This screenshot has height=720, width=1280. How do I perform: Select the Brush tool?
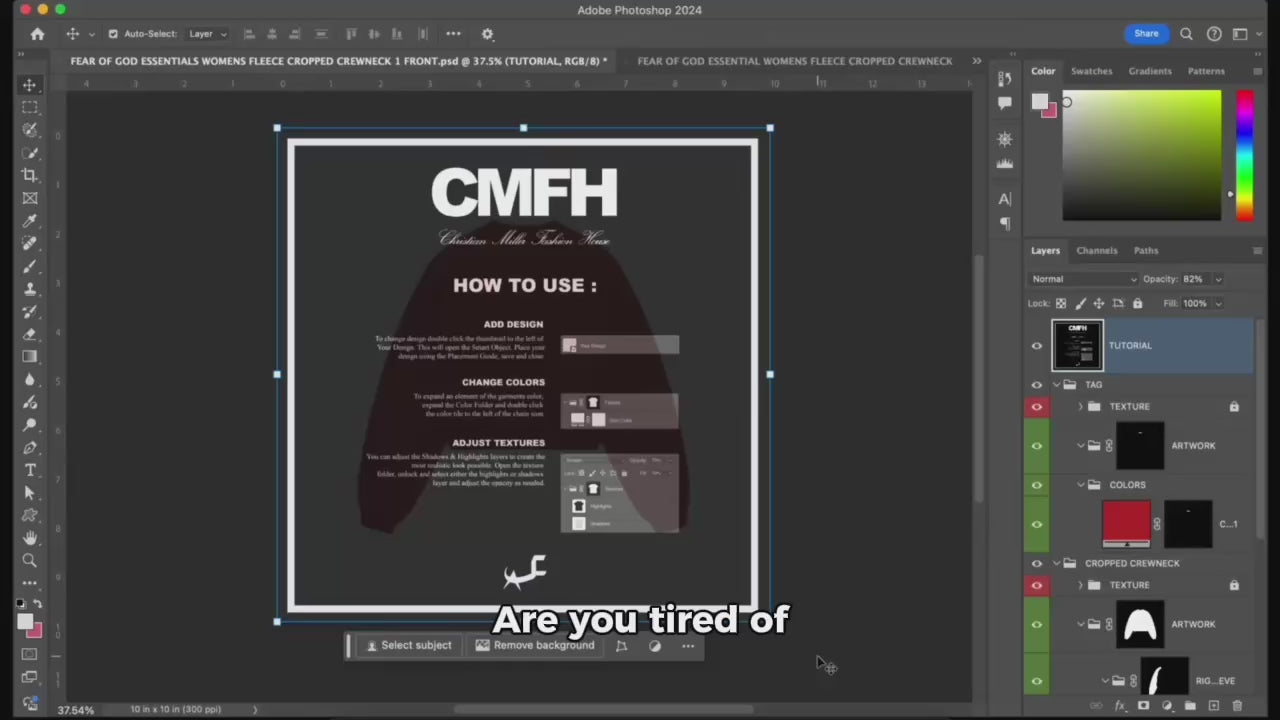(30, 267)
